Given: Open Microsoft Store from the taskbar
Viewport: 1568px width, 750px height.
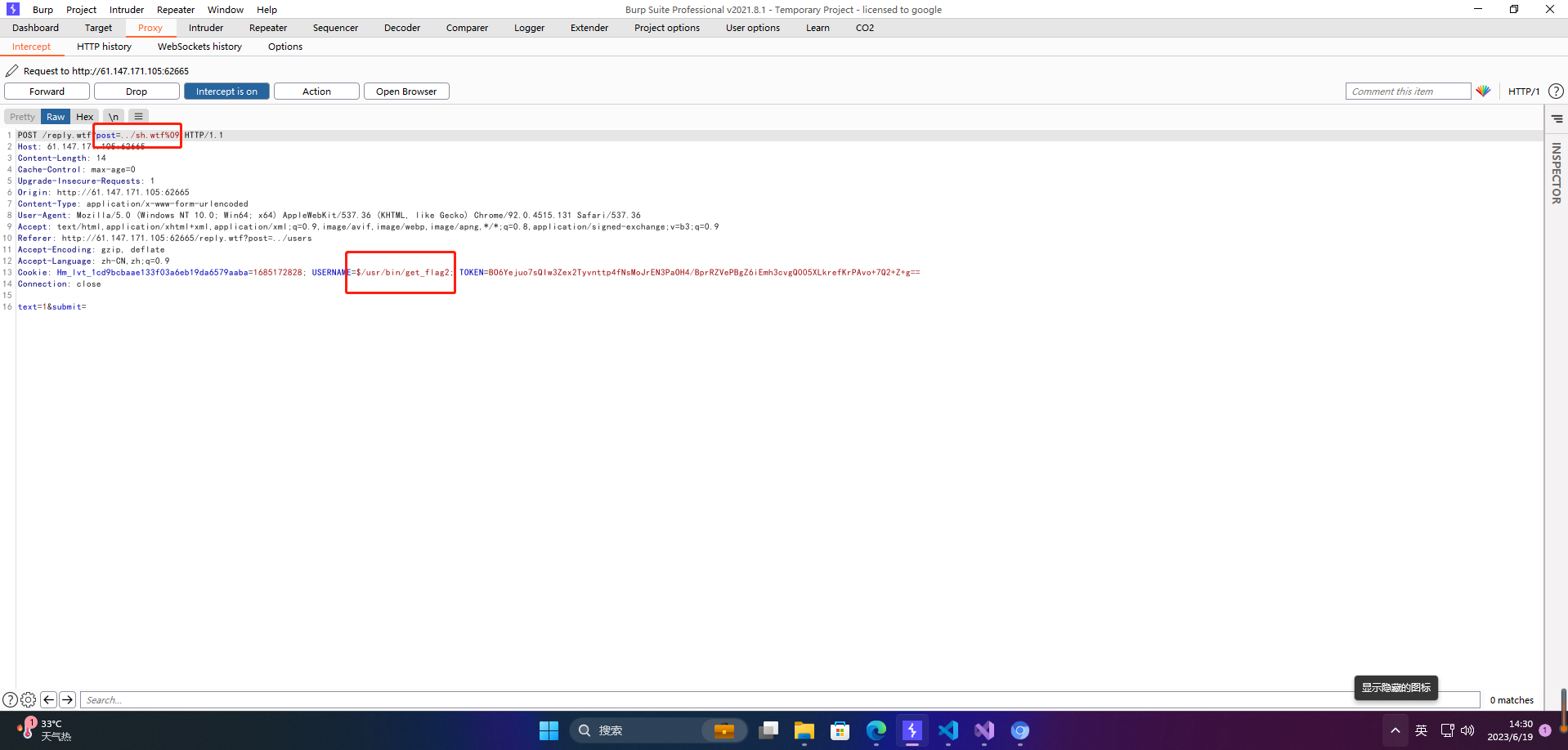Looking at the screenshot, I should click(x=840, y=730).
